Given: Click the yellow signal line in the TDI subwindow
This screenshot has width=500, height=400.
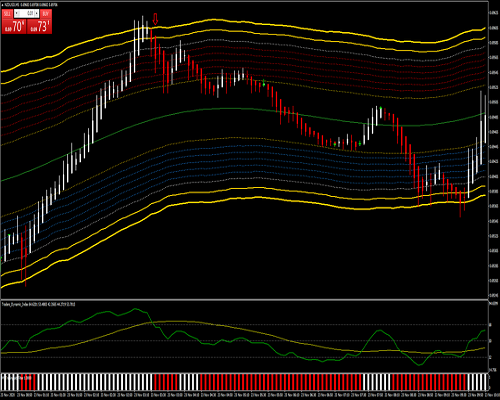Looking at the screenshot, I should (x=167, y=322).
